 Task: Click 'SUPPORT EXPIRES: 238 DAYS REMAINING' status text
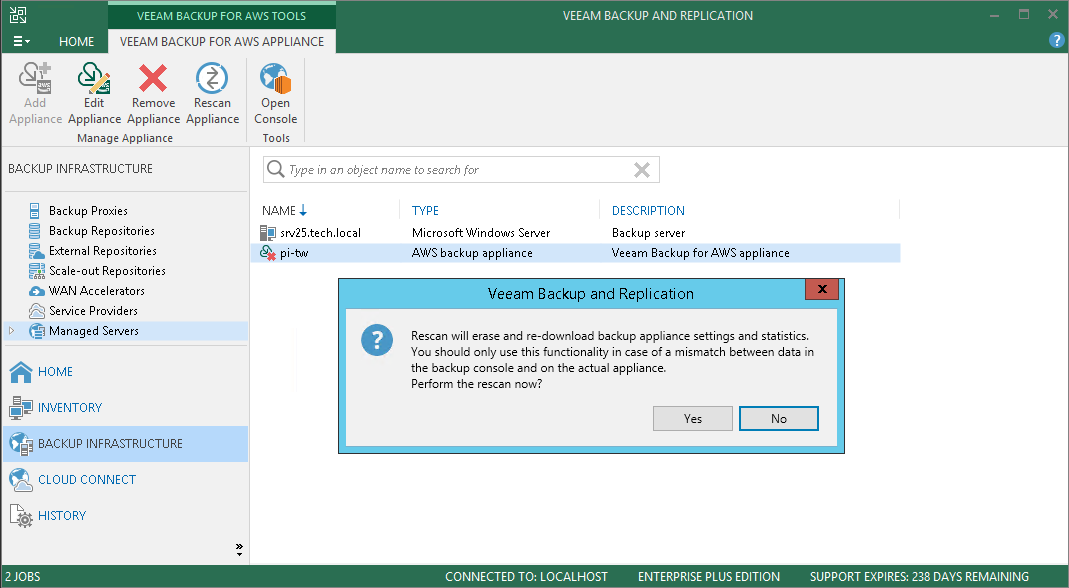[919, 577]
